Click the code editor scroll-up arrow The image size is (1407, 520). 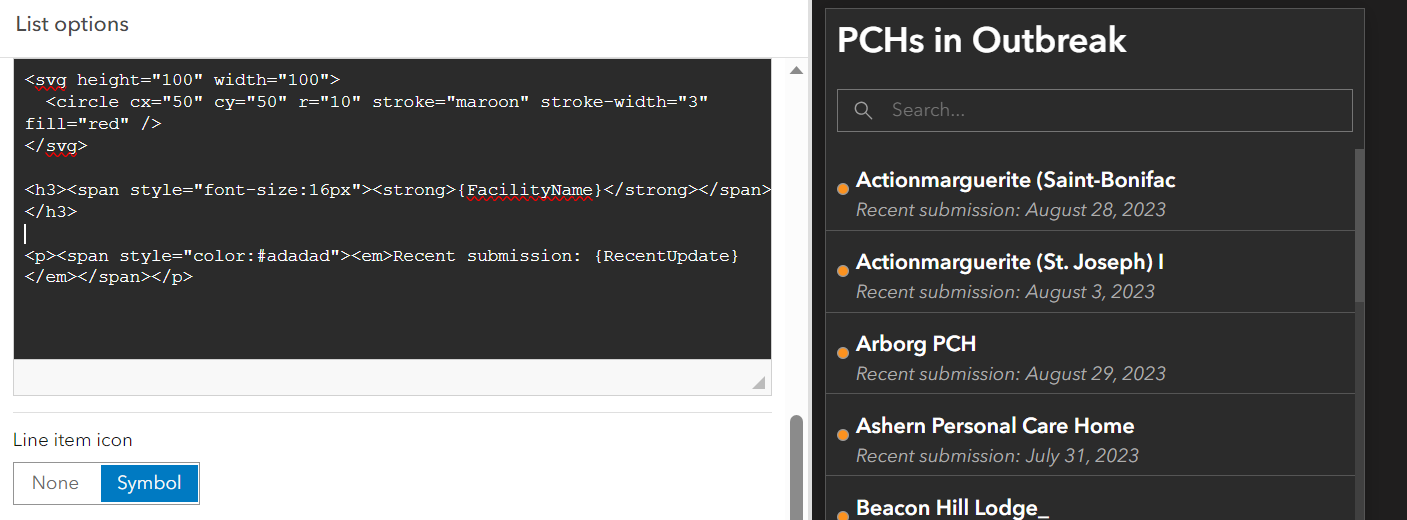(796, 71)
